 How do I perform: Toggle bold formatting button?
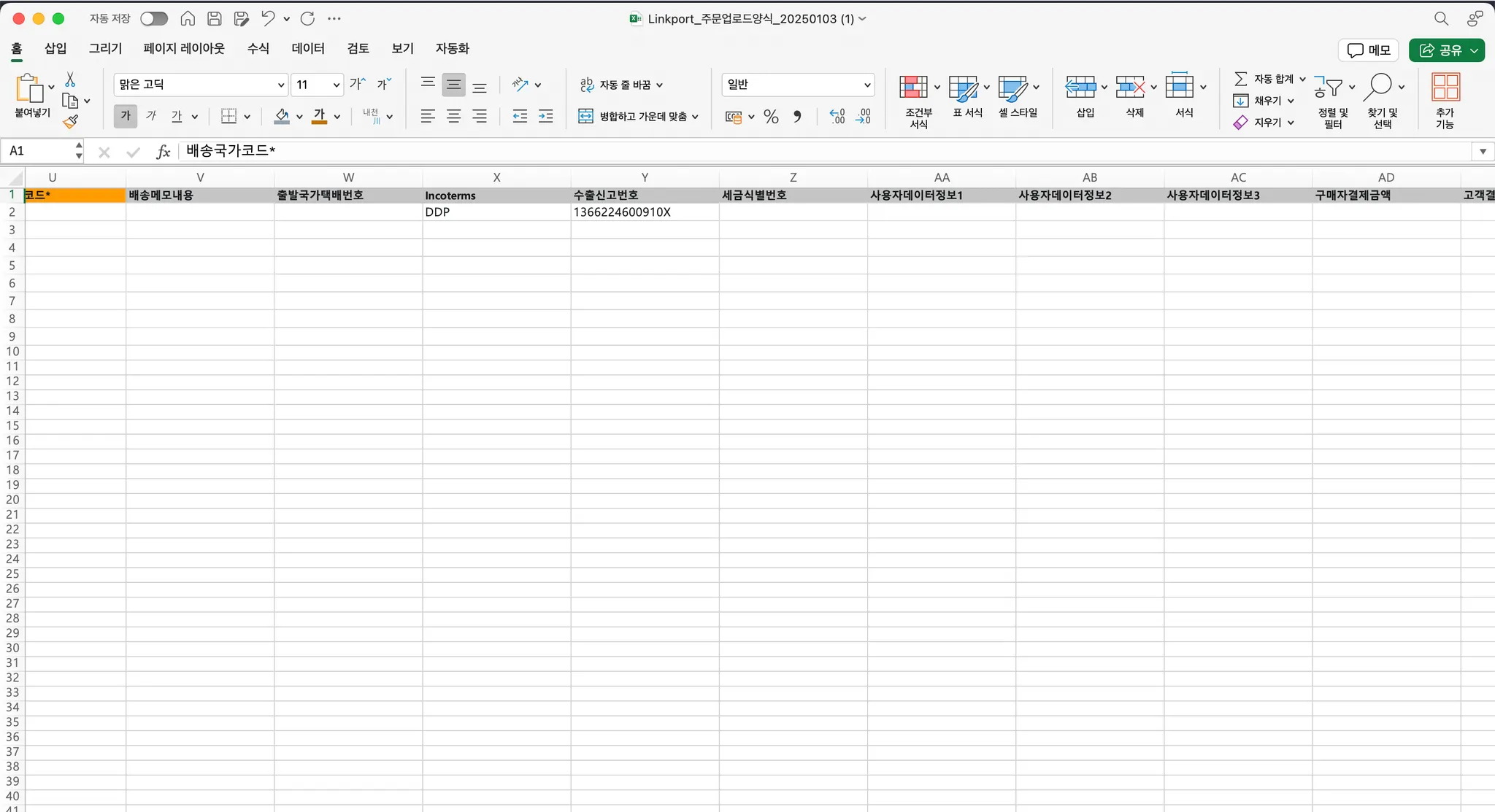click(126, 116)
